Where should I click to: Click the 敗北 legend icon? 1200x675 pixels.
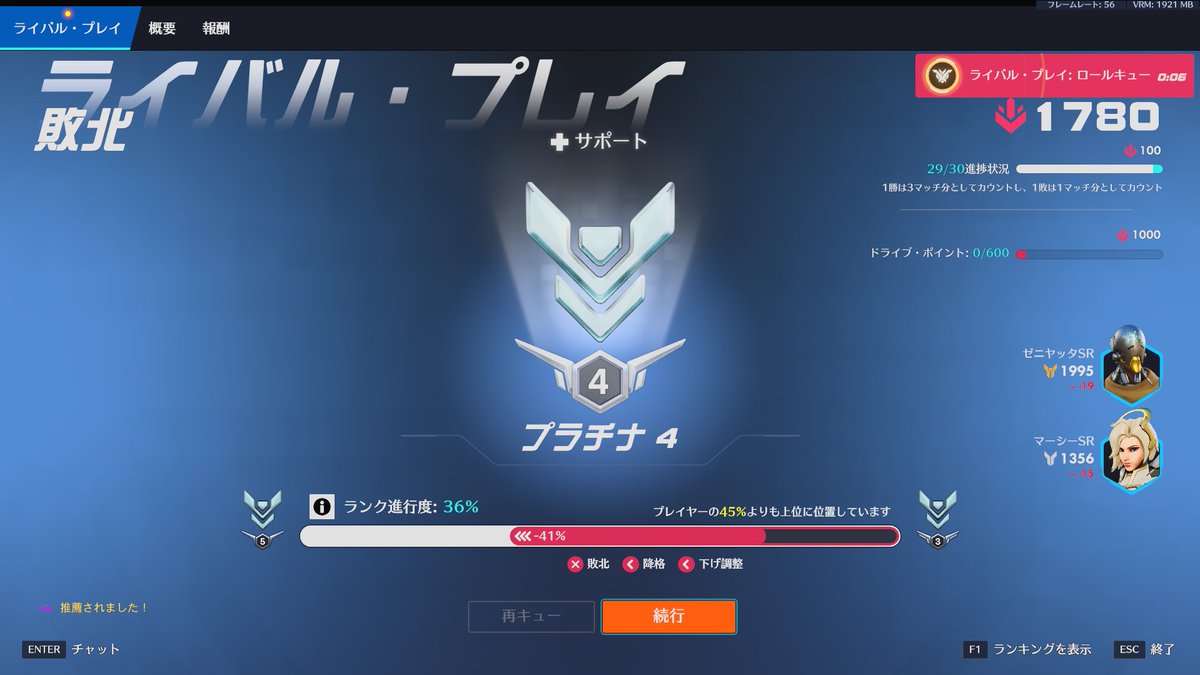(x=575, y=564)
